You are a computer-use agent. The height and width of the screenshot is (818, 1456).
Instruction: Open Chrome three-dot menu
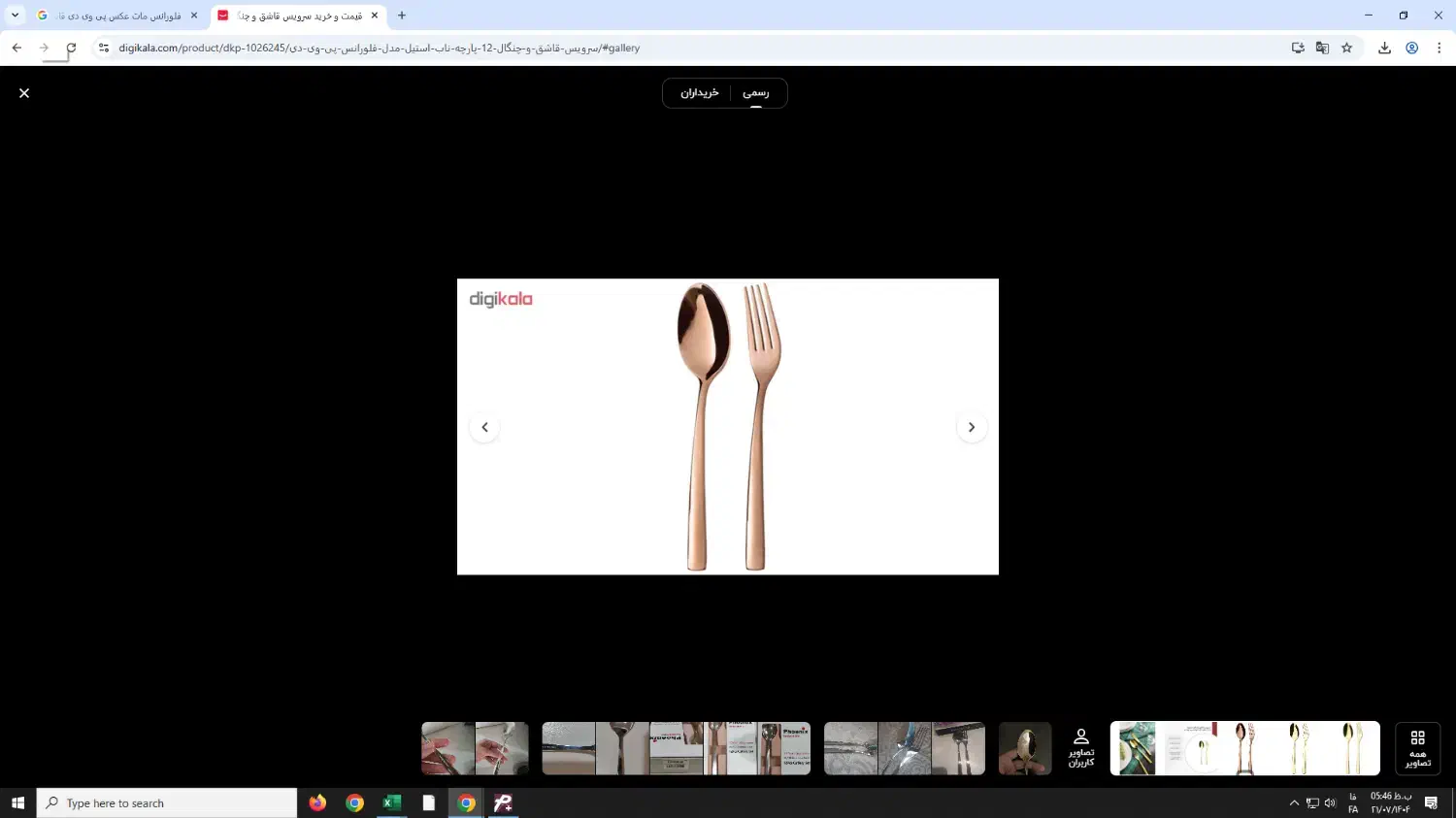click(1439, 48)
